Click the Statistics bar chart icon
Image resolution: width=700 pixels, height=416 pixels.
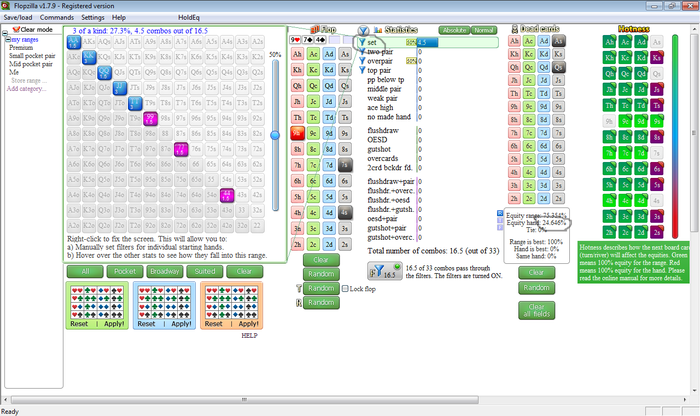click(x=378, y=30)
